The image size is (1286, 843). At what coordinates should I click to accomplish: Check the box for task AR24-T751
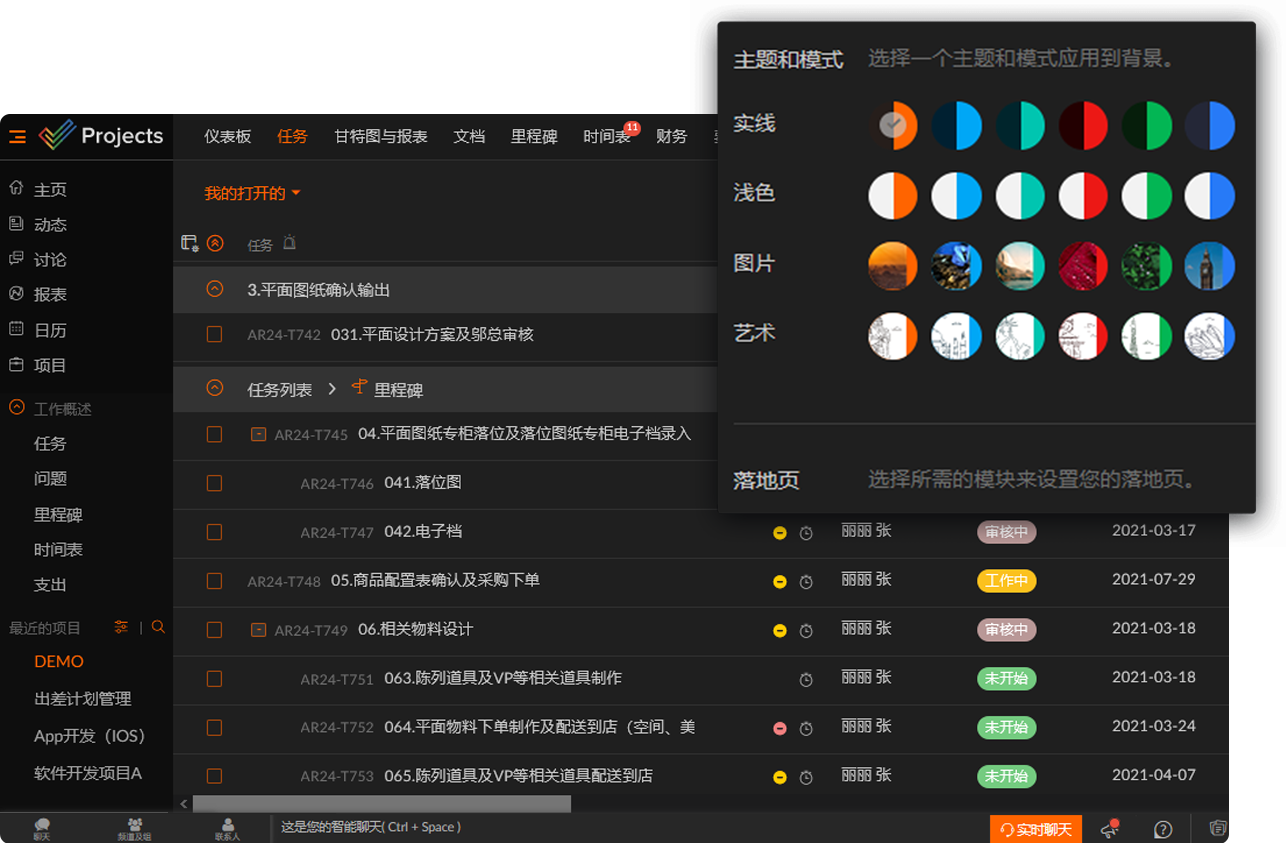coord(214,678)
